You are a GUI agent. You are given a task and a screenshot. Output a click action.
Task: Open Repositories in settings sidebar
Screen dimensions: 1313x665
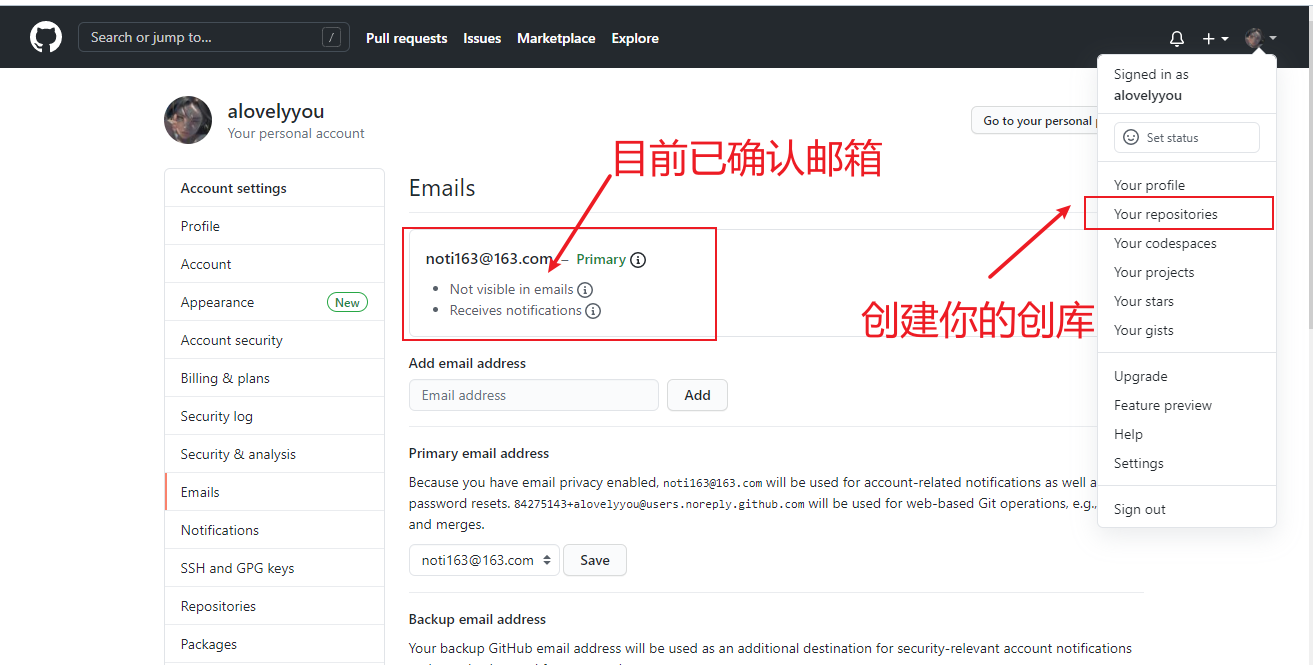[x=274, y=606]
